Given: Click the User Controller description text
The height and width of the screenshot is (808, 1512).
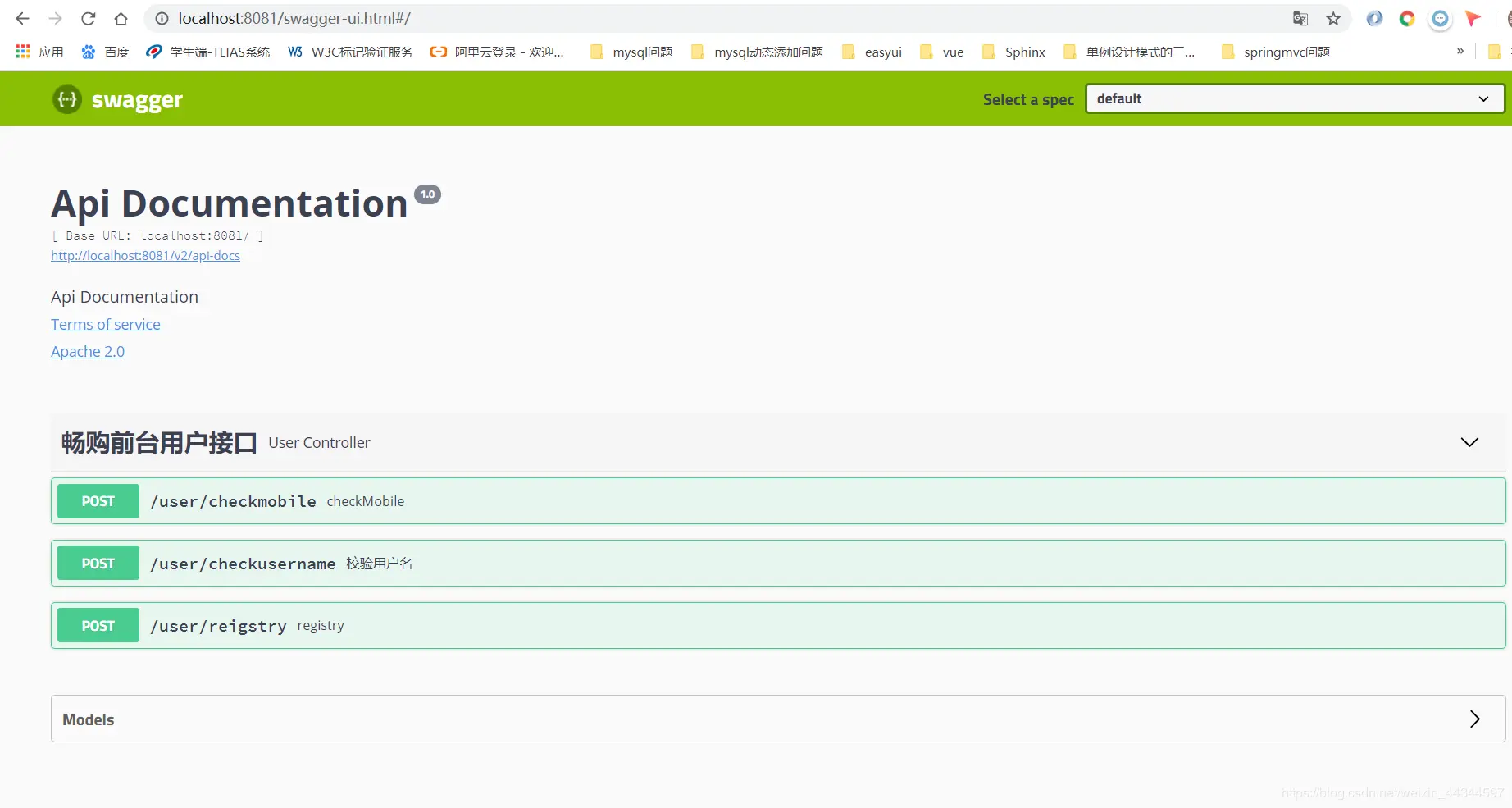Looking at the screenshot, I should point(319,443).
